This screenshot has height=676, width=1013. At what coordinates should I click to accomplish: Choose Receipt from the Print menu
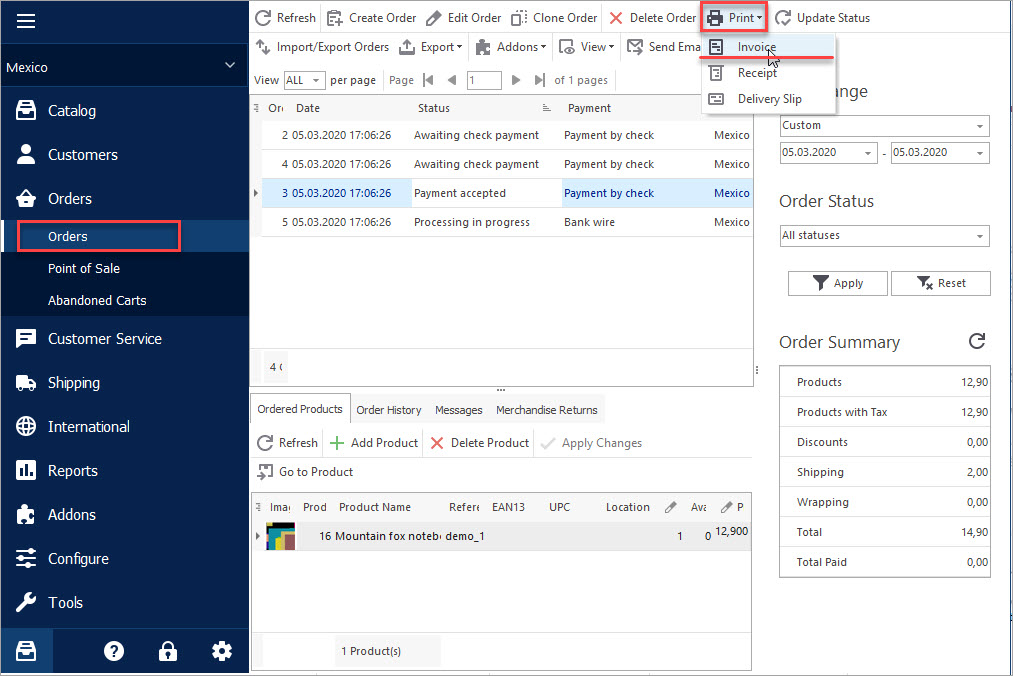(768, 73)
